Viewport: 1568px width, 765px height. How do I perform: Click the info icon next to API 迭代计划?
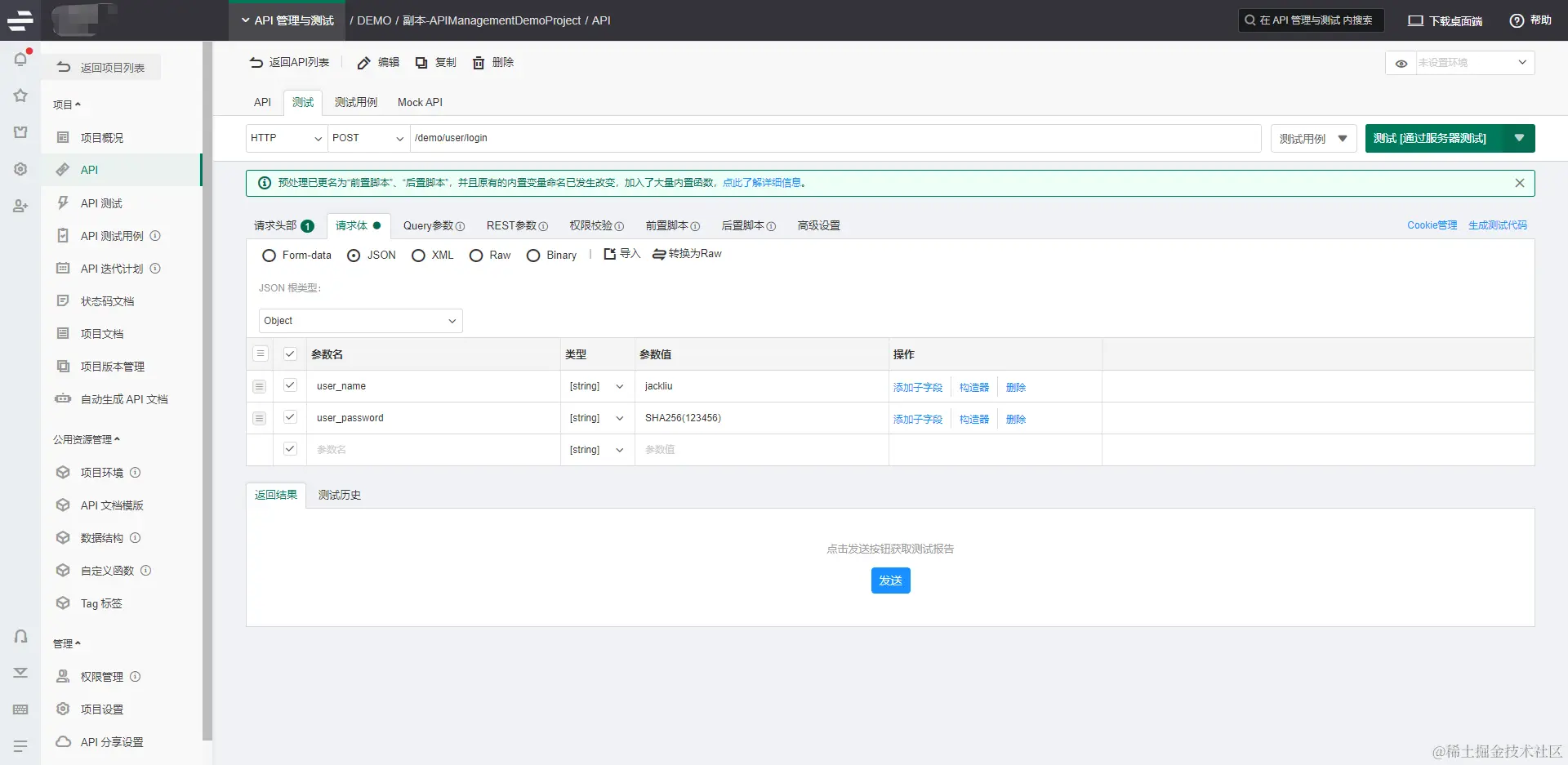coord(155,269)
